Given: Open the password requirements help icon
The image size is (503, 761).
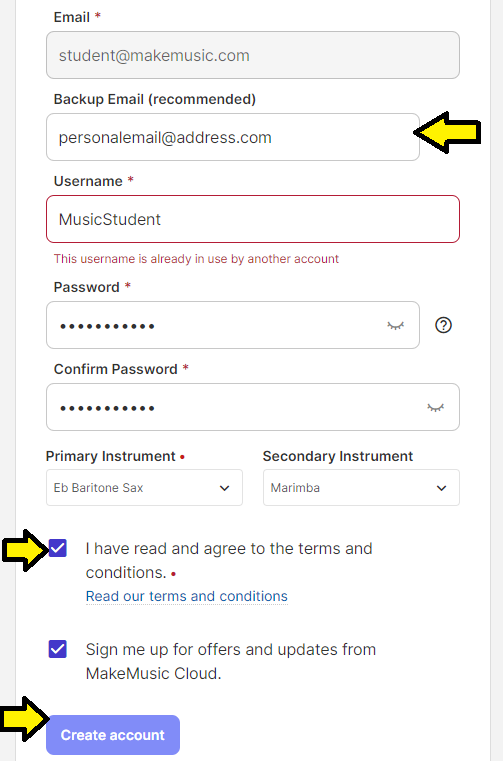Looking at the screenshot, I should click(443, 325).
